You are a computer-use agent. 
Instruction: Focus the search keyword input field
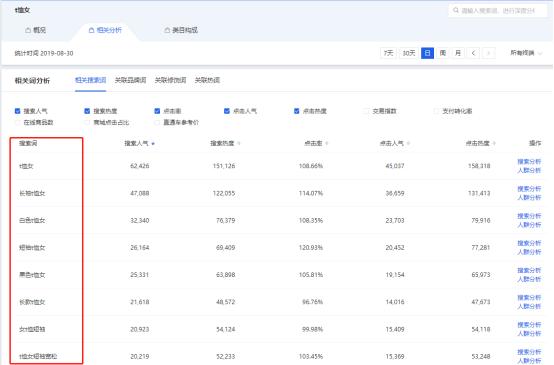click(x=498, y=11)
